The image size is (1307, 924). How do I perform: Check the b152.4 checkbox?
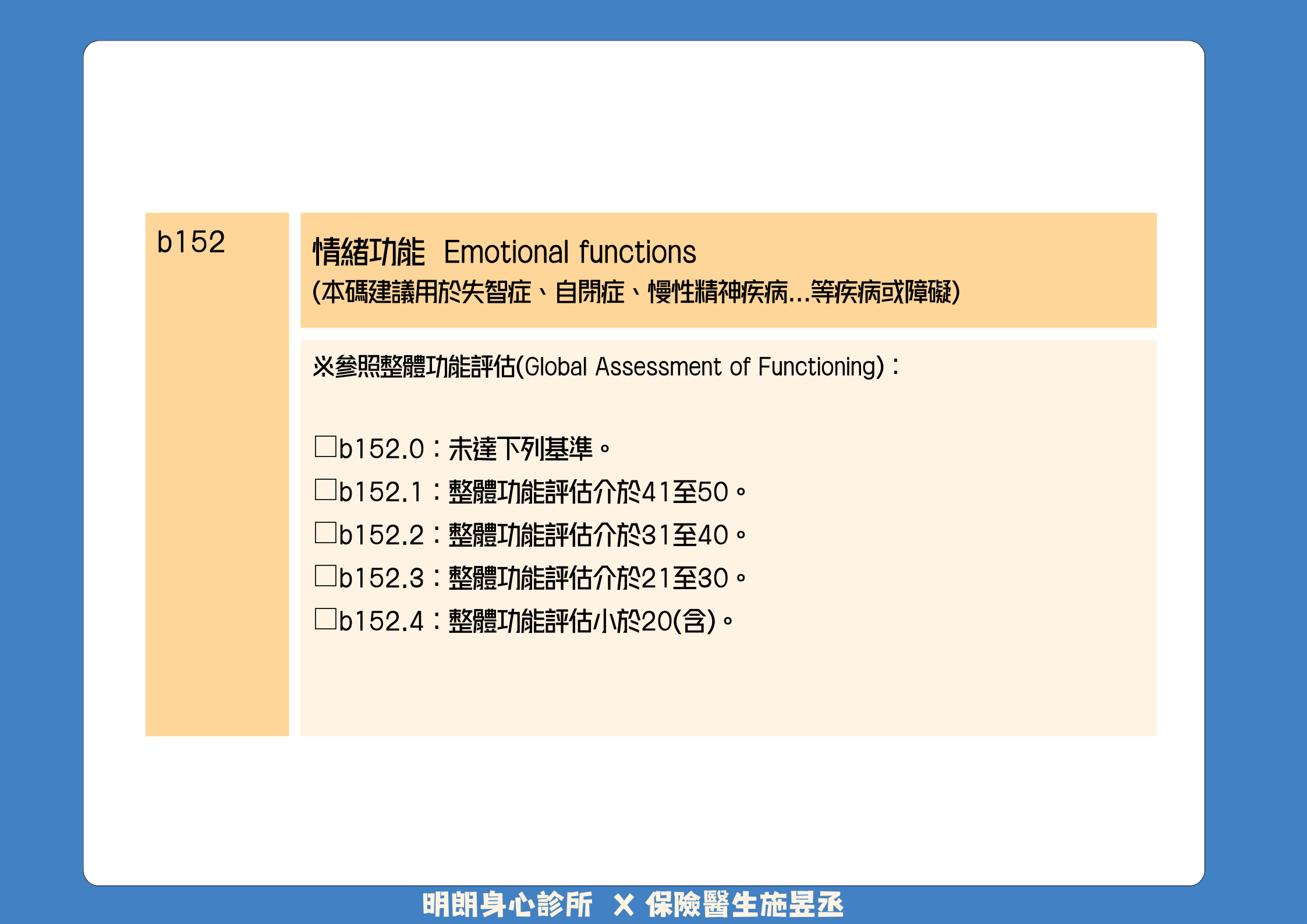[x=325, y=619]
